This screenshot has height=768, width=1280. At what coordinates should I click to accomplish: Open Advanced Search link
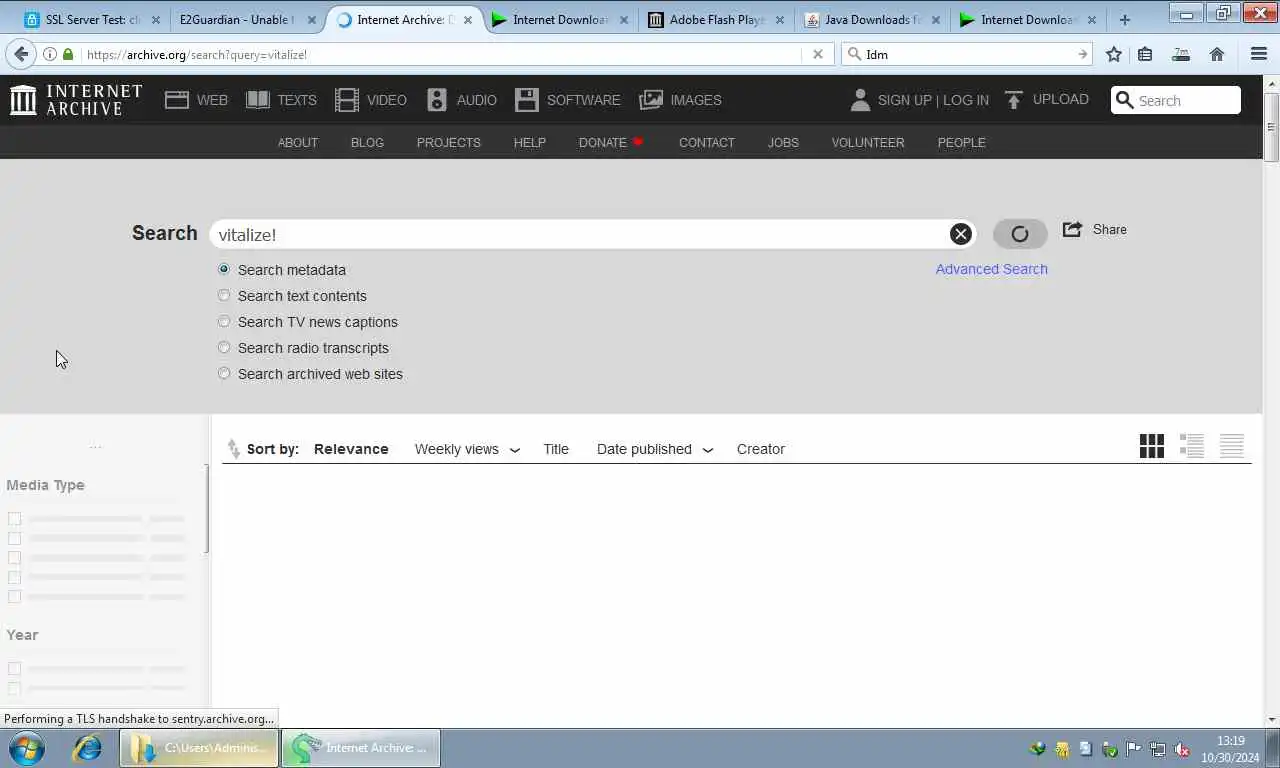[992, 269]
